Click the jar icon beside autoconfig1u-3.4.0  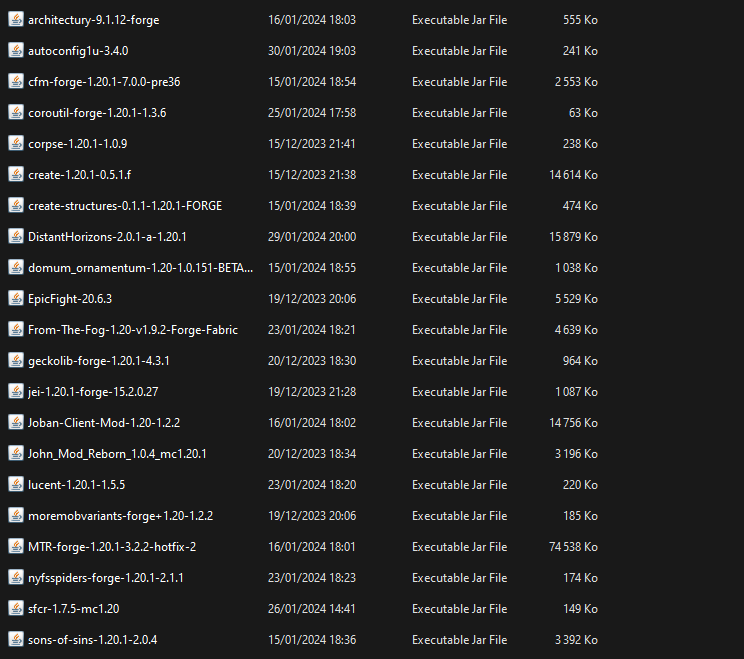(16, 50)
